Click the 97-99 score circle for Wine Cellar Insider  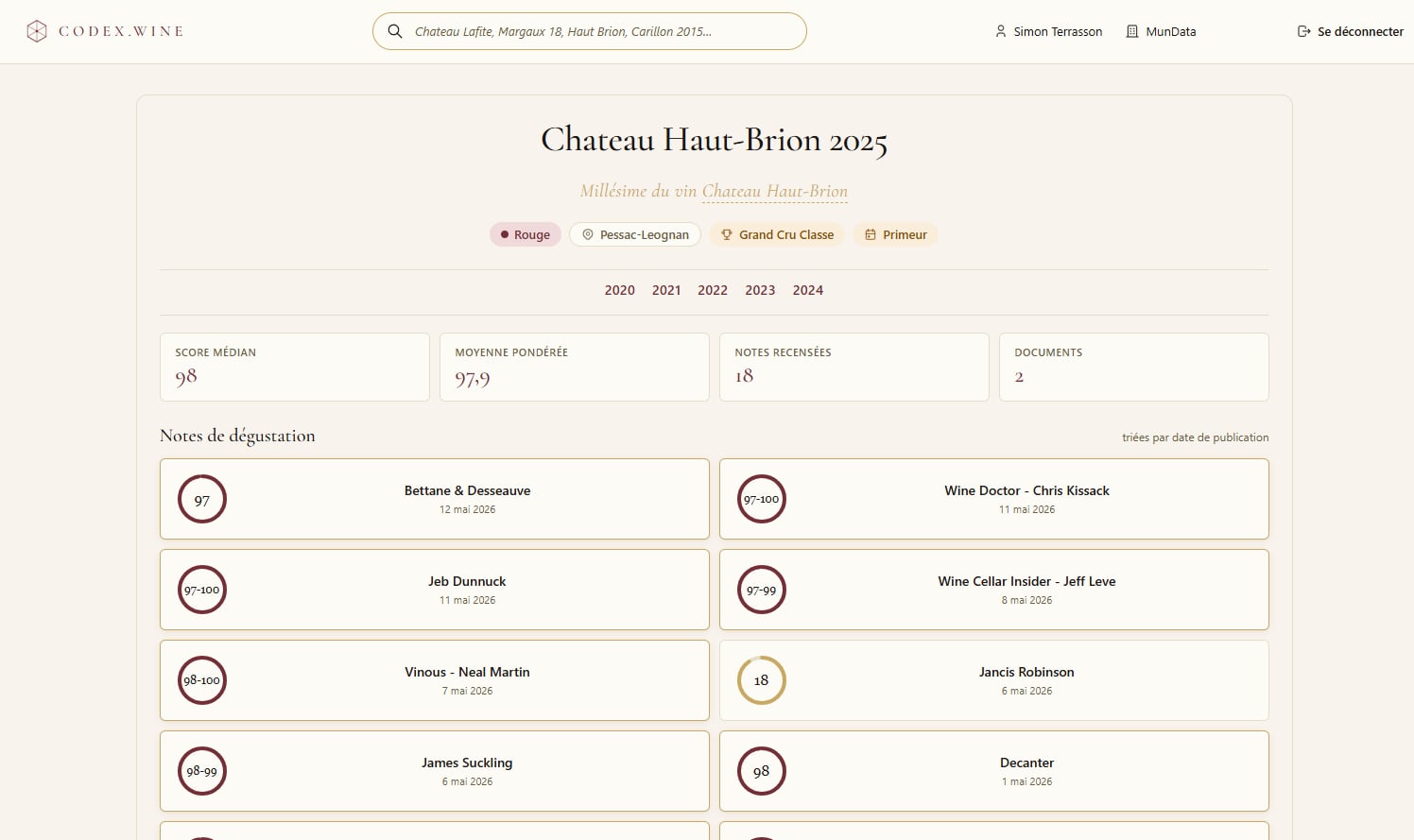click(762, 590)
